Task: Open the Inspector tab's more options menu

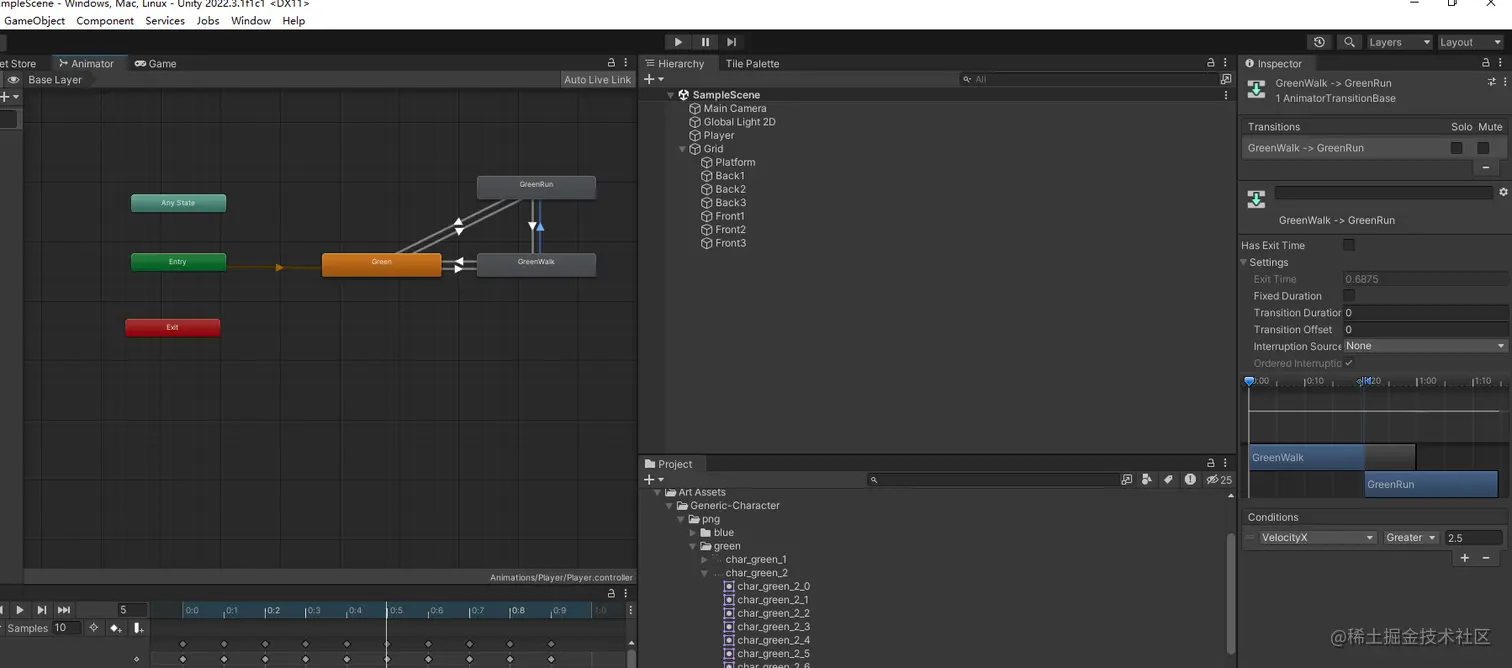Action: 1500,63
